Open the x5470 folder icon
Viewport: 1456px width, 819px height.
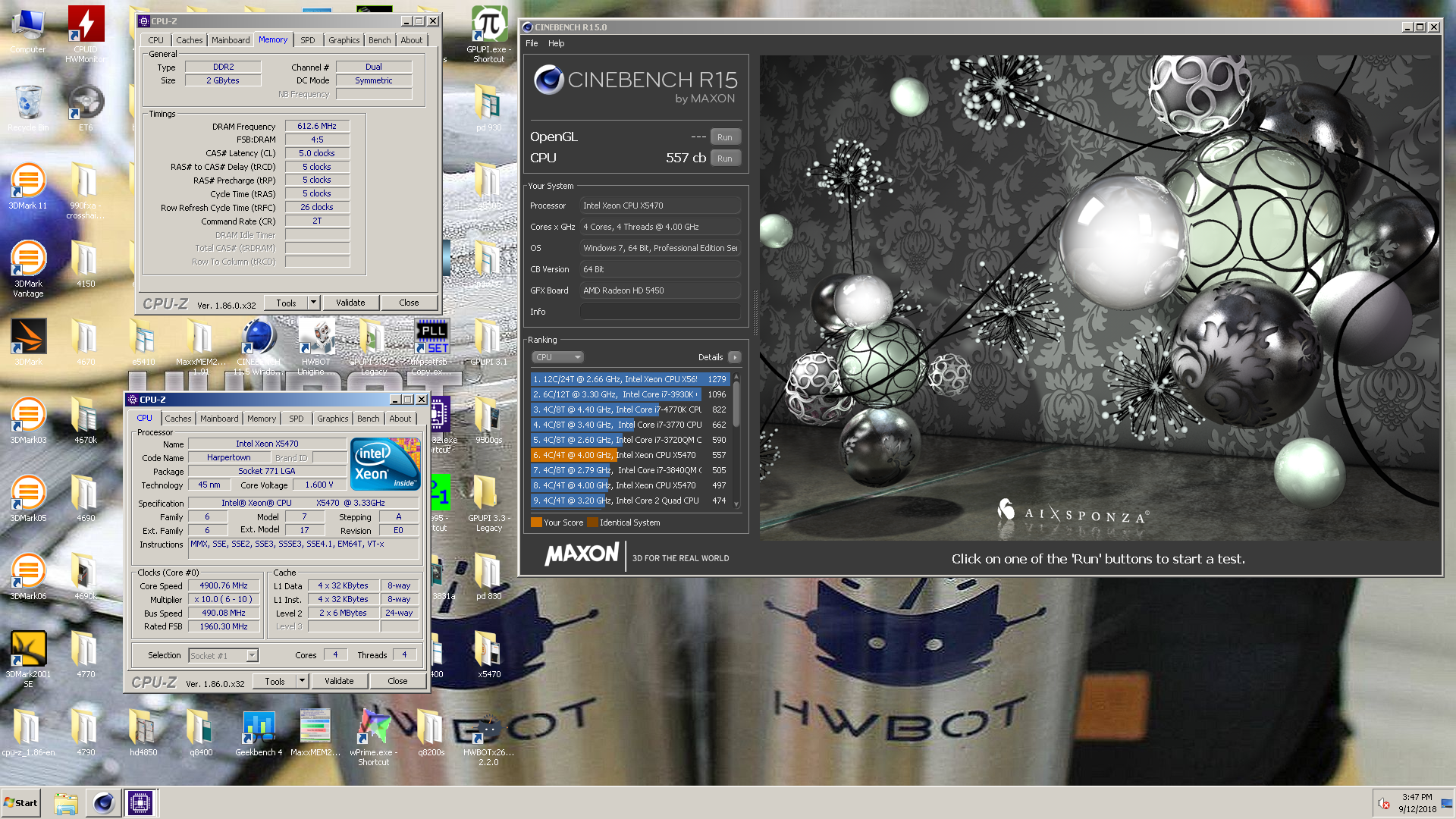(489, 655)
